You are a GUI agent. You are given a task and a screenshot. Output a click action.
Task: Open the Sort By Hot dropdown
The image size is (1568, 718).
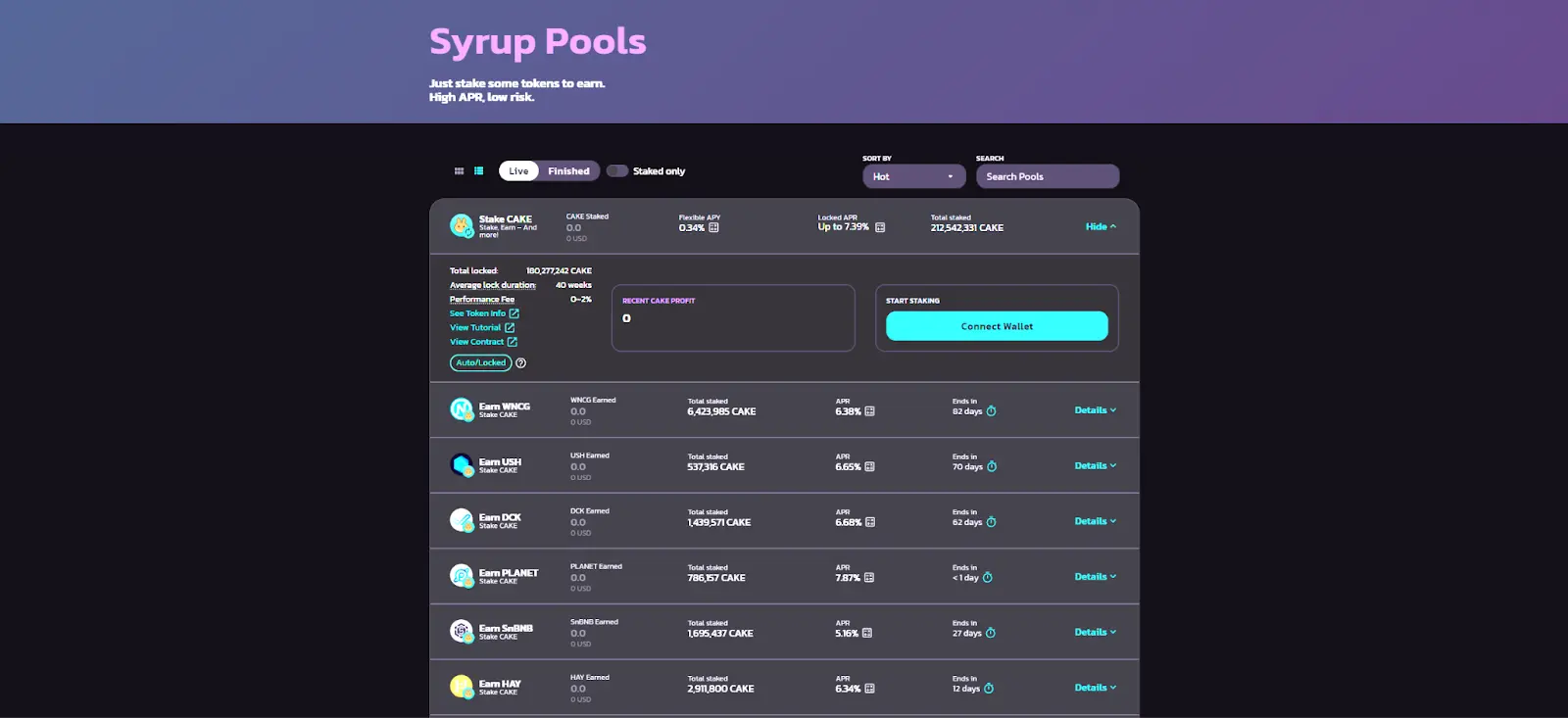point(913,176)
